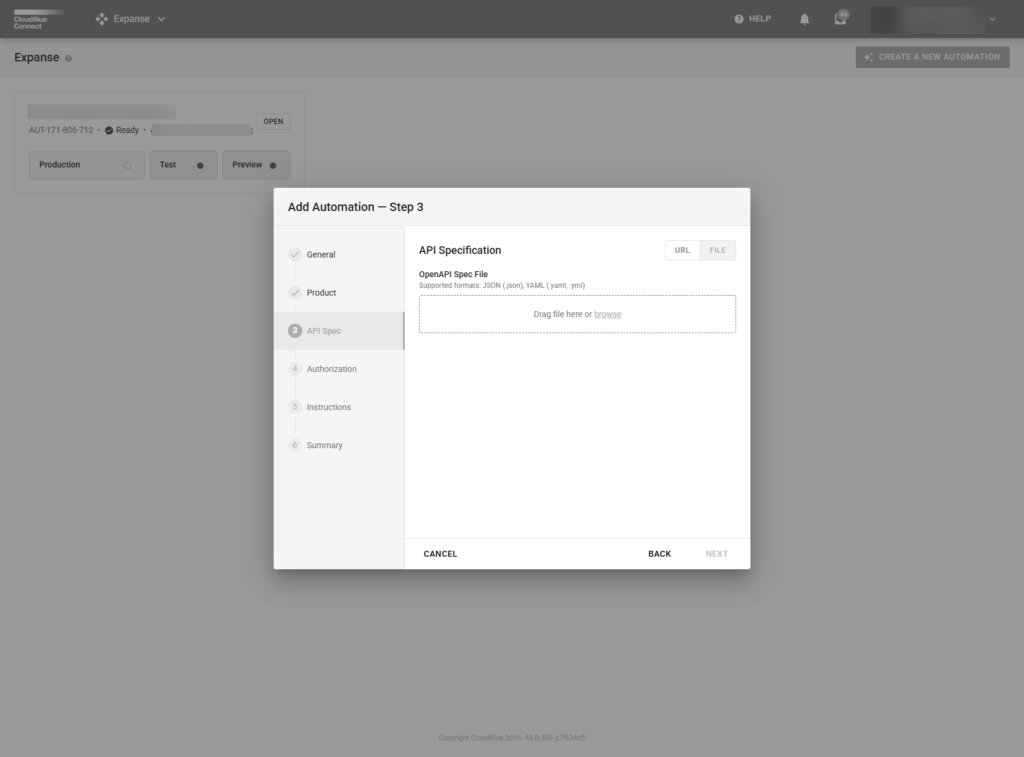Go to the Instructions step

339,407
